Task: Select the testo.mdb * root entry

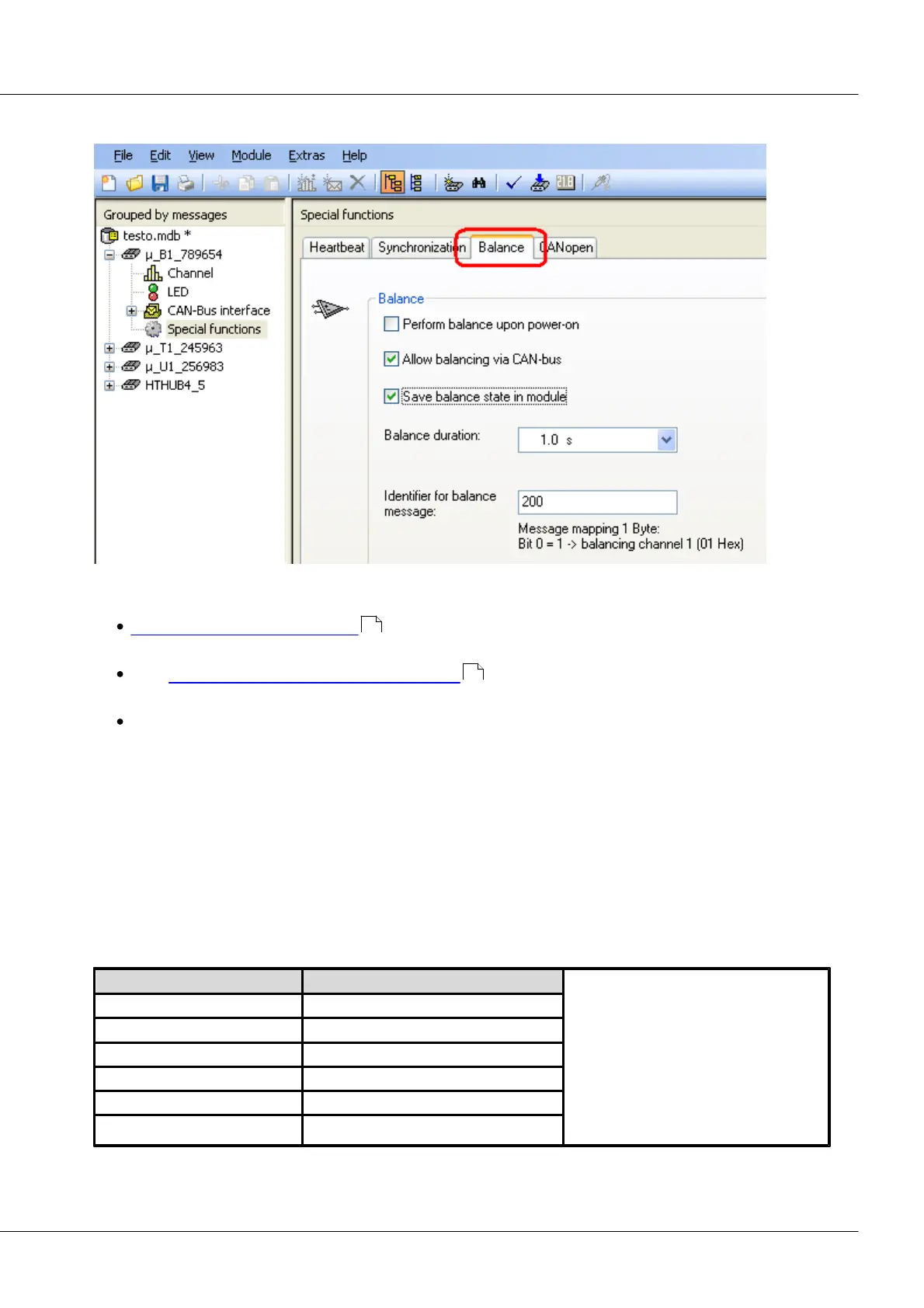Action: 157,235
